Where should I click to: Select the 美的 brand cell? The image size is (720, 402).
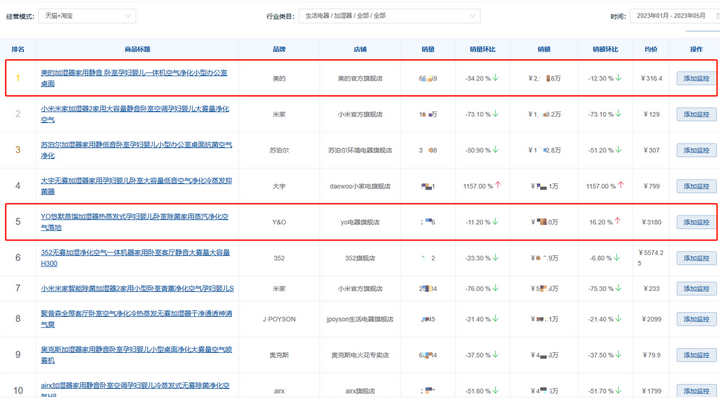[279, 78]
